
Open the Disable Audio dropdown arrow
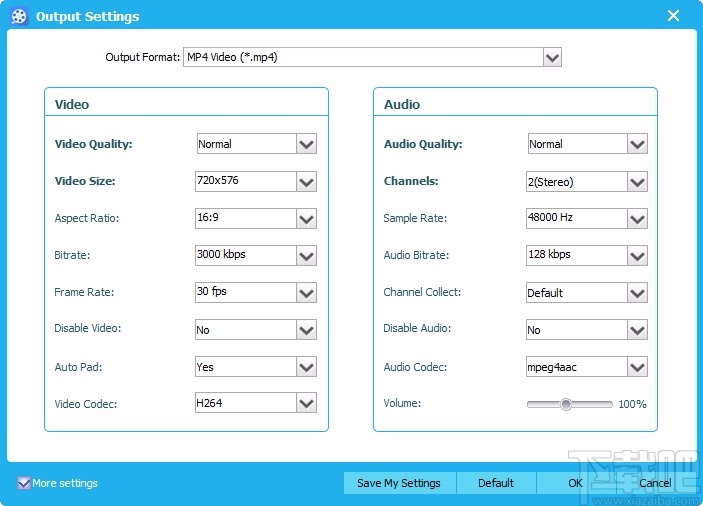coord(638,330)
